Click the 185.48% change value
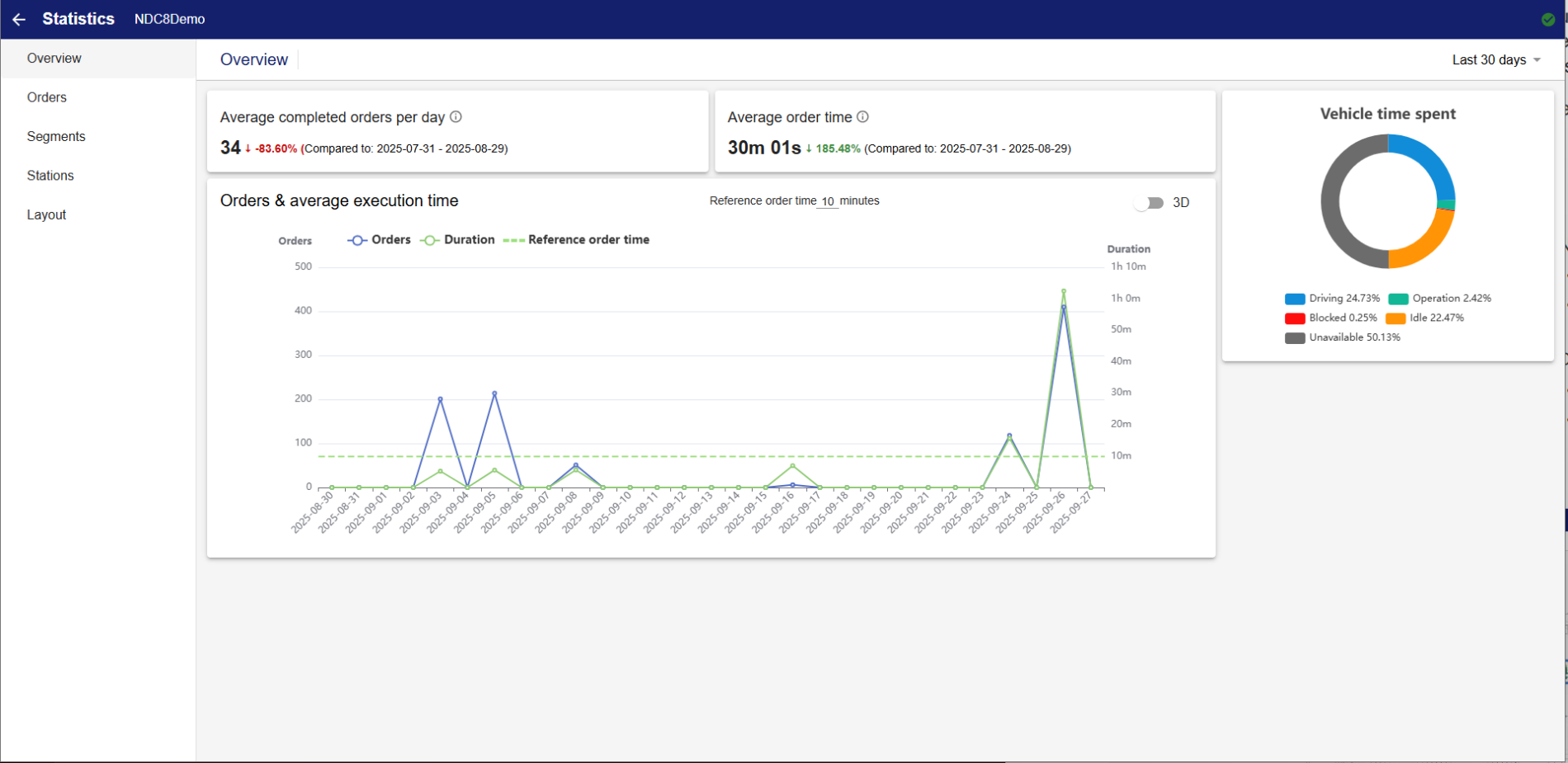 838,148
